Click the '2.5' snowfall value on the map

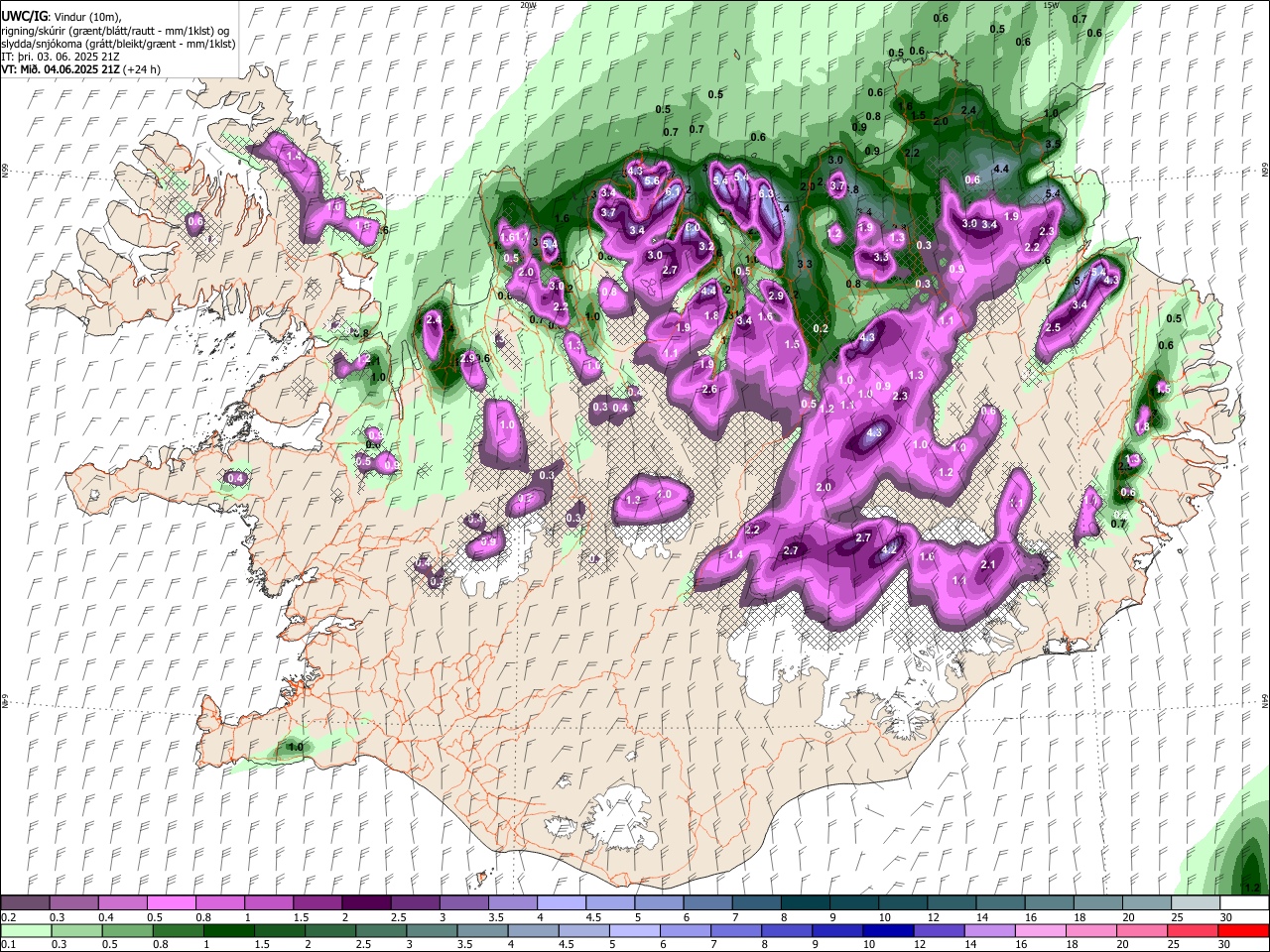coord(1053,327)
